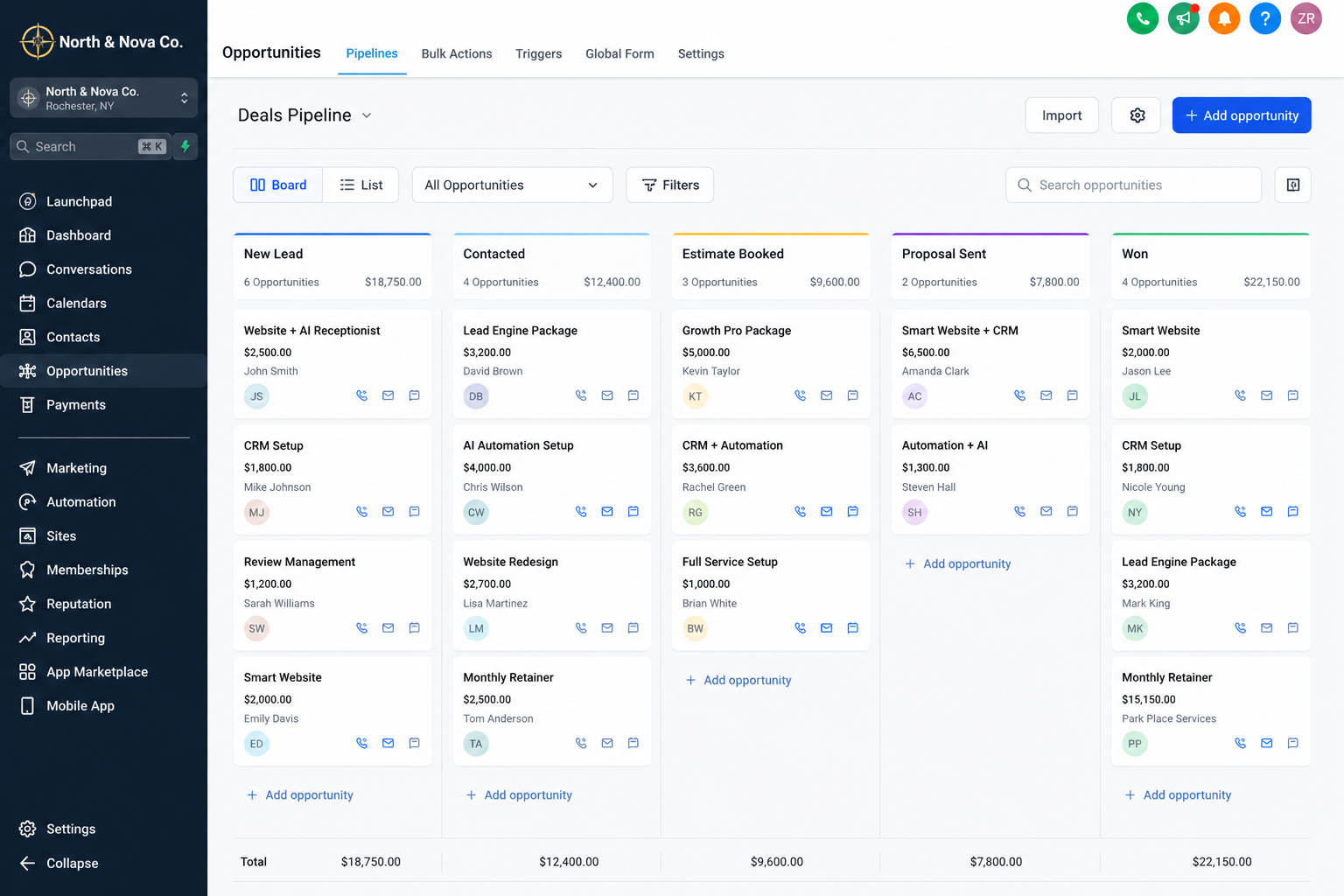
Task: Open the megaphone announcements icon
Action: 1184,18
